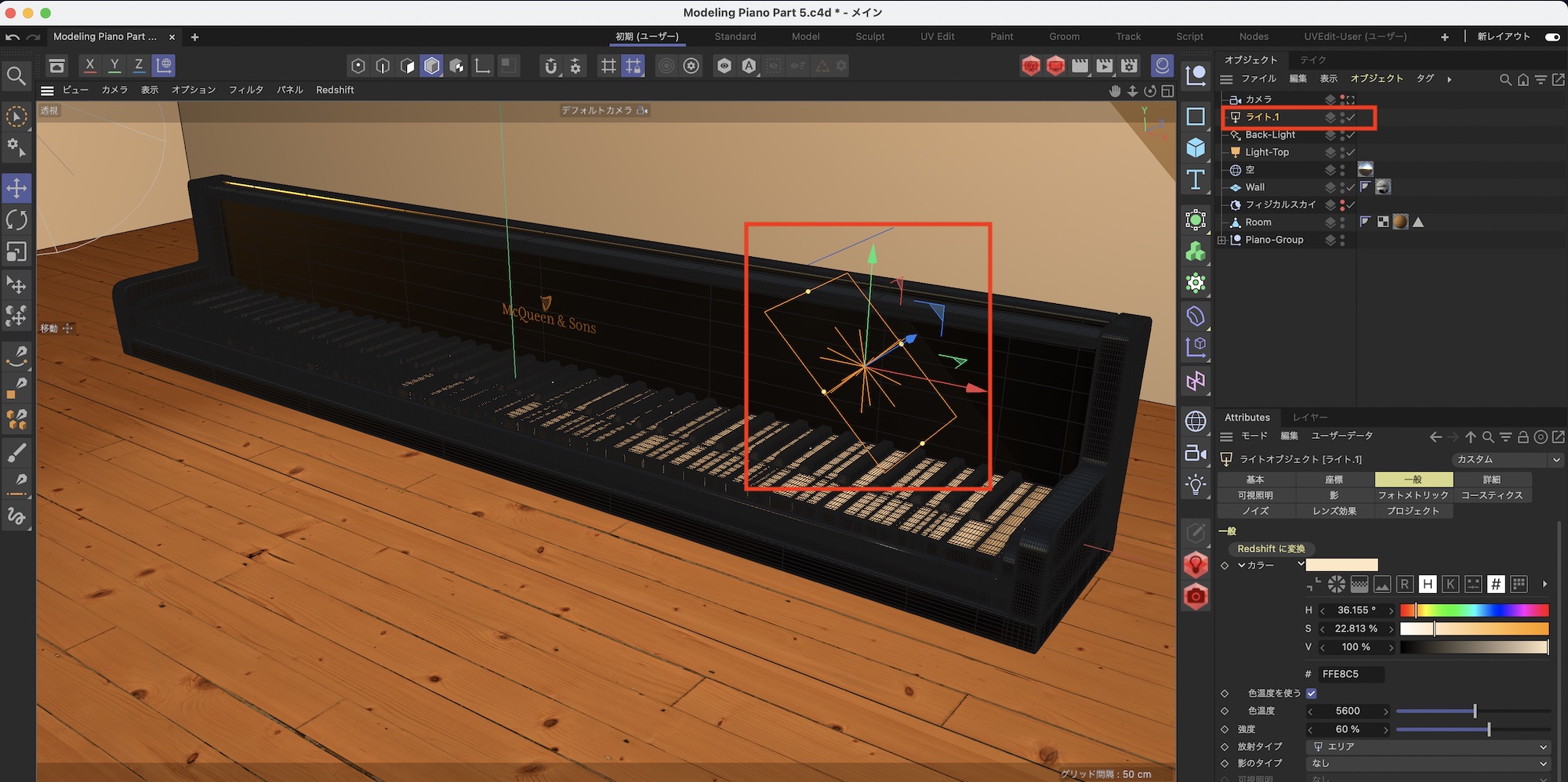Click the Text spline tool icon
This screenshot has height=782, width=1568.
pyautogui.click(x=1196, y=180)
